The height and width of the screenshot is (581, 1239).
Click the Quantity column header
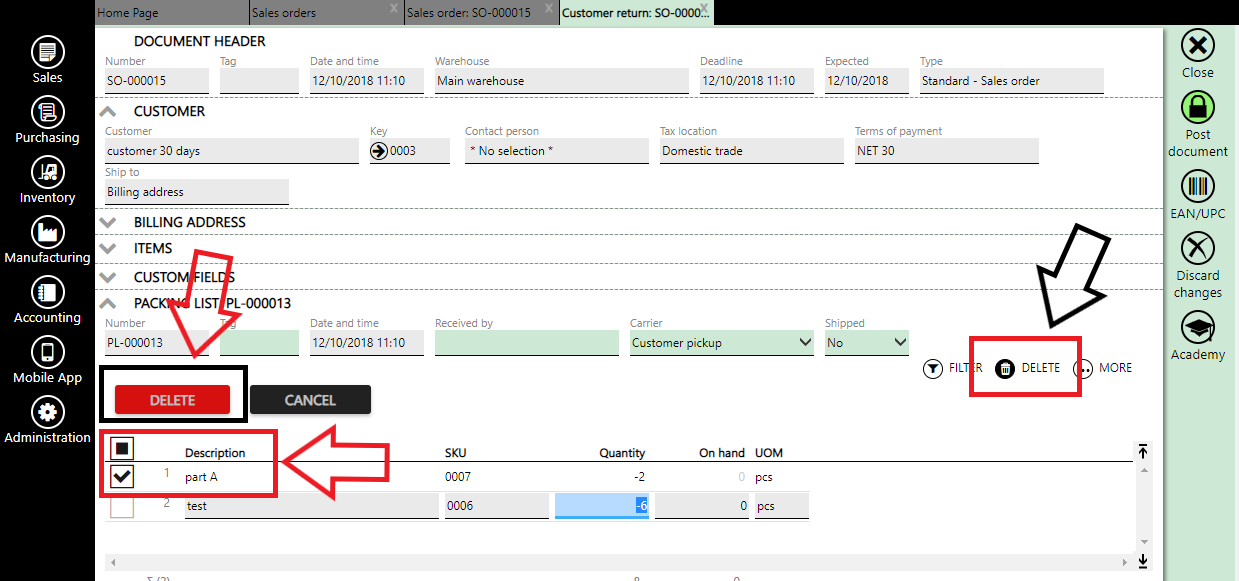622,453
